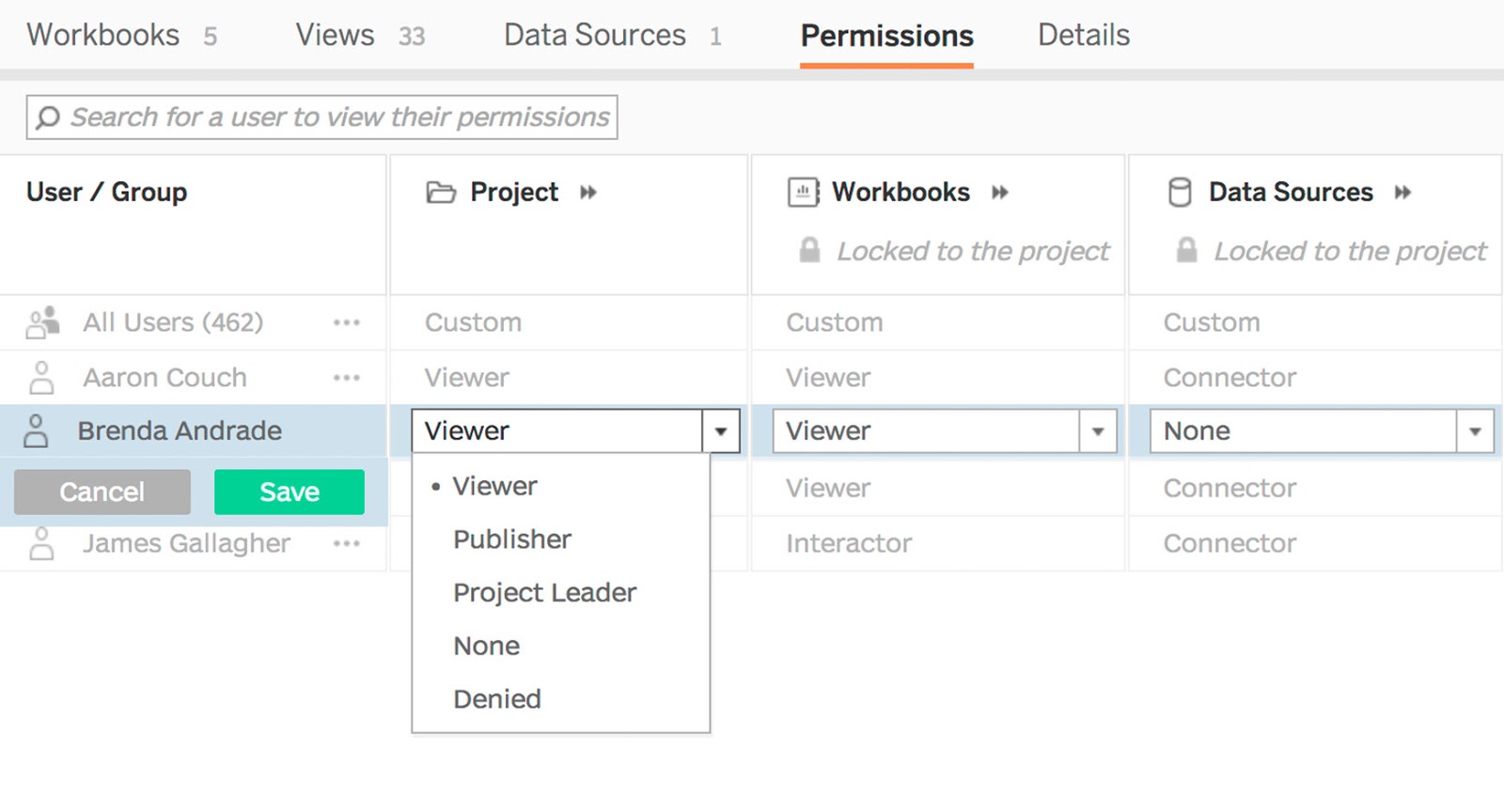Click the lock icon under Data Sources column
Screen dimensions: 1504x812
pos(1185,251)
